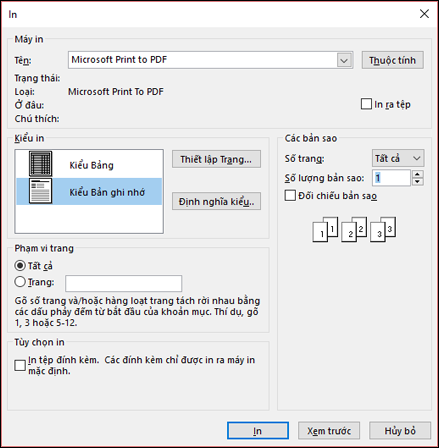Expand the Số trang Tất cả dropdown

coord(398,158)
